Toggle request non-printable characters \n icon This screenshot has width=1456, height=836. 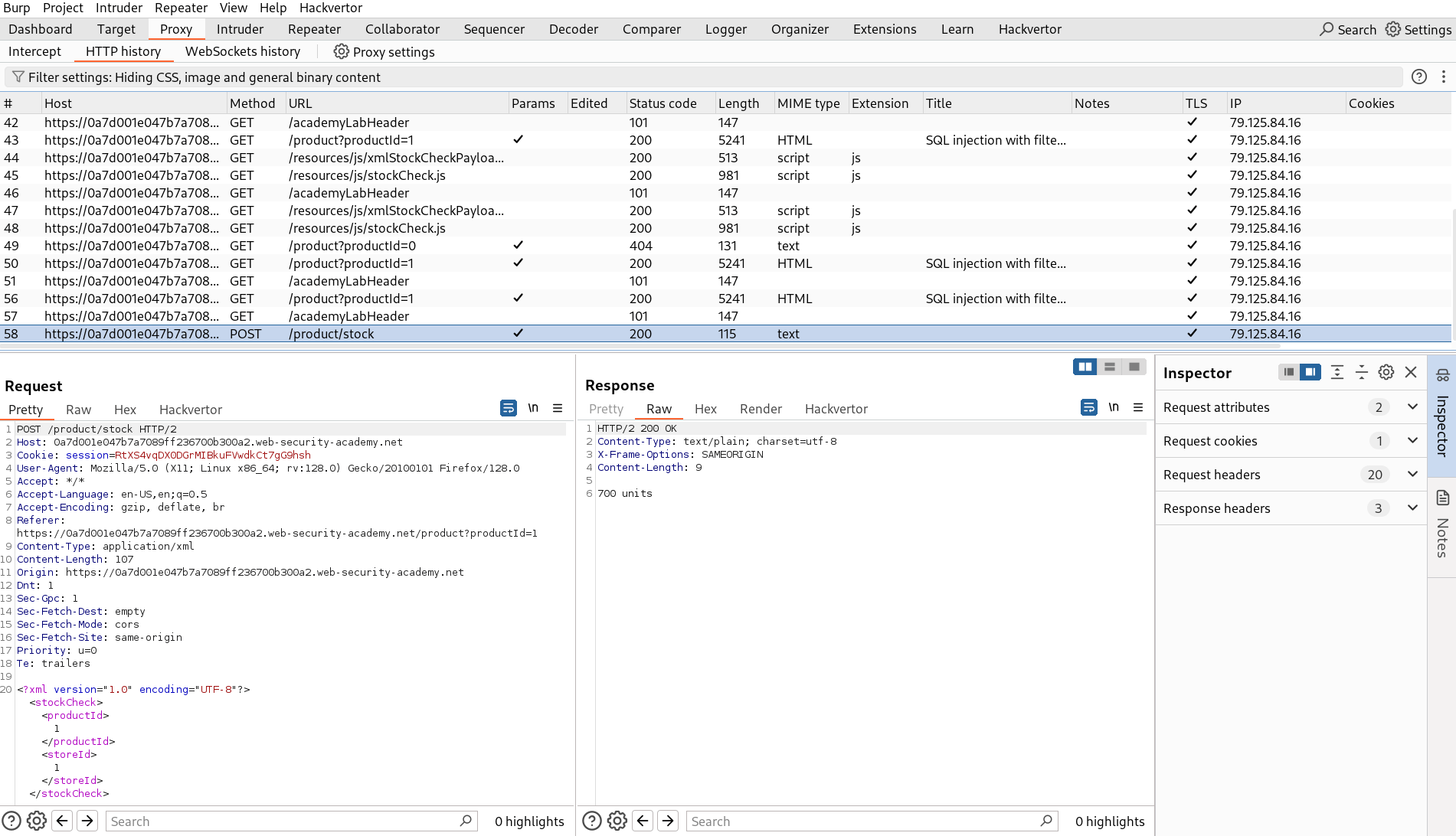tap(533, 408)
